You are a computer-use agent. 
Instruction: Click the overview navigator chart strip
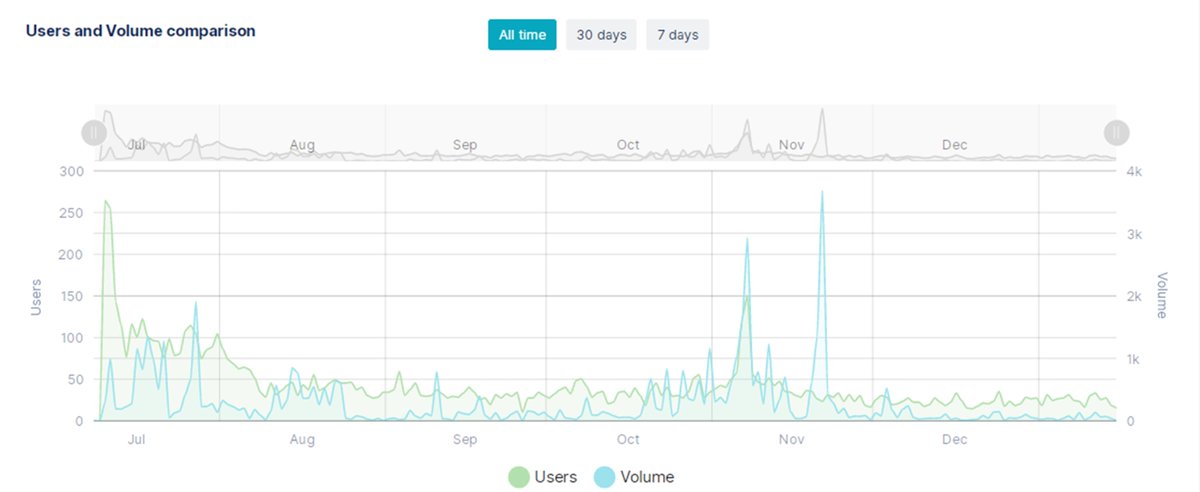[605, 132]
